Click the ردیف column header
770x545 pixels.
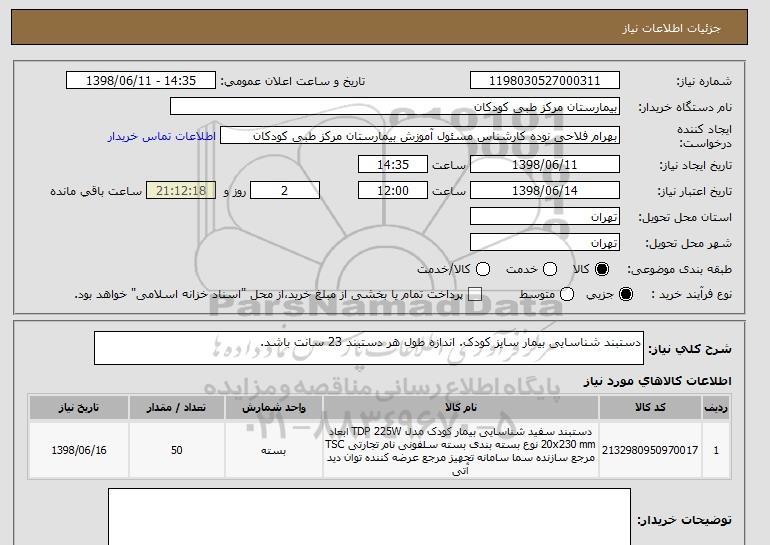coord(716,408)
